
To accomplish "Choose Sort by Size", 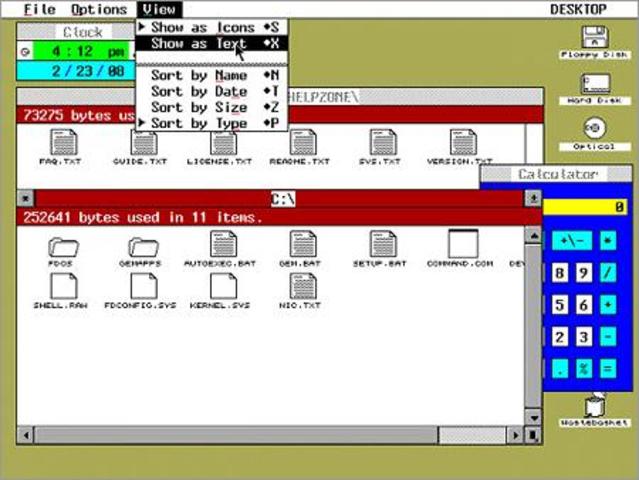I will point(212,107).
